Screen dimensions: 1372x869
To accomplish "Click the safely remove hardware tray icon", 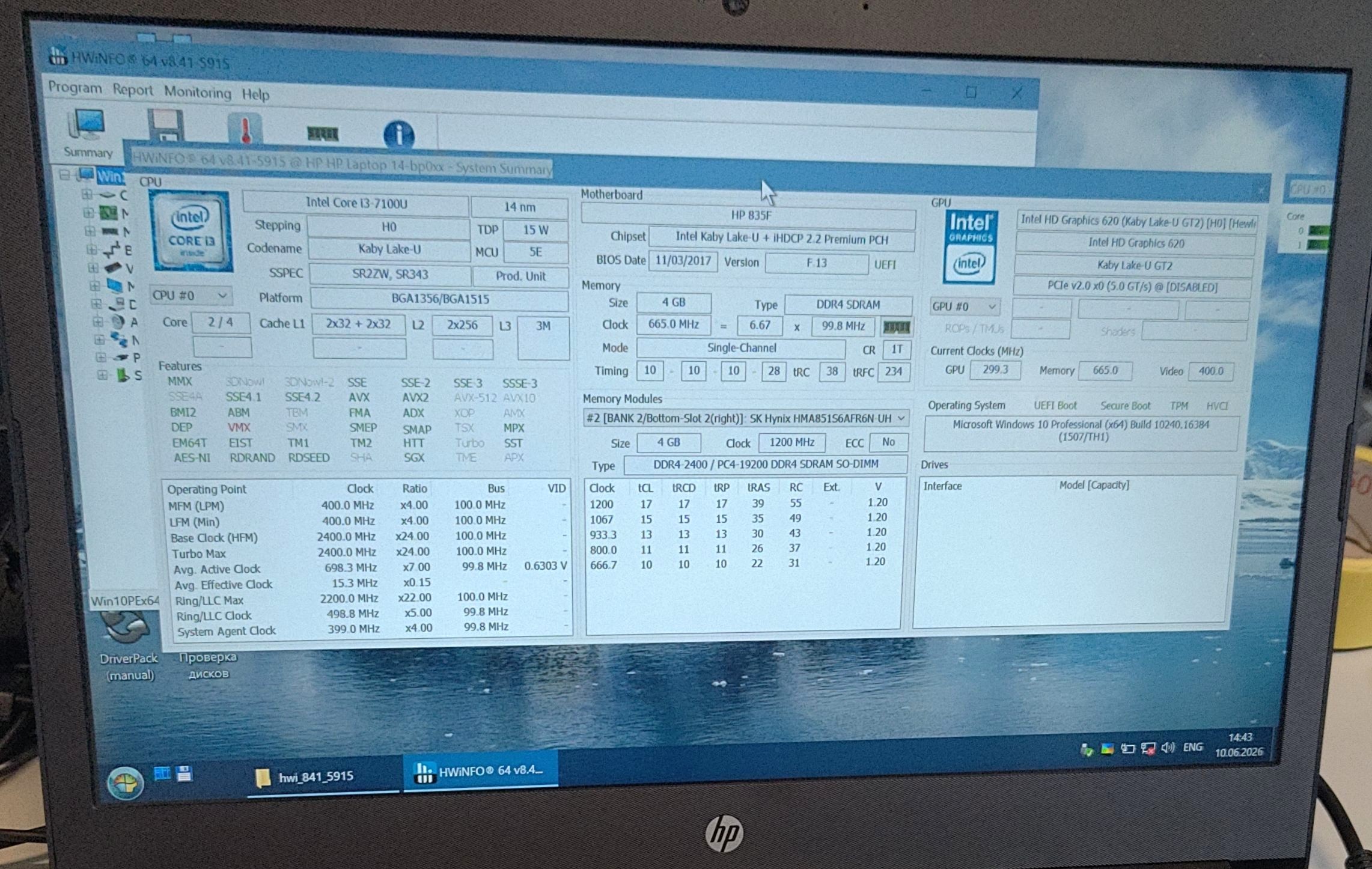I will coord(1086,749).
